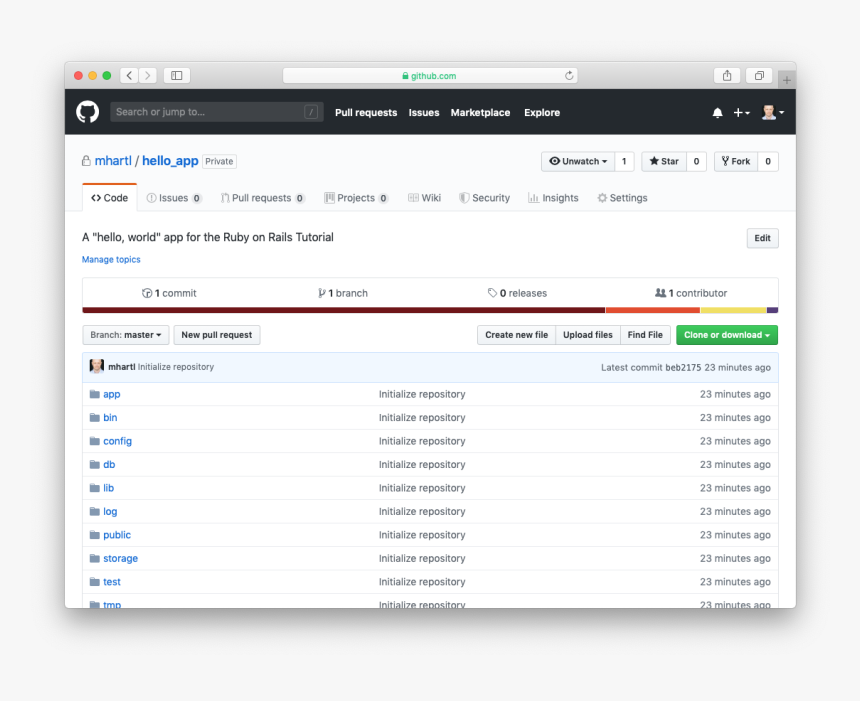860x701 pixels.
Task: Click the yellow language bar segment
Action: coord(733,310)
